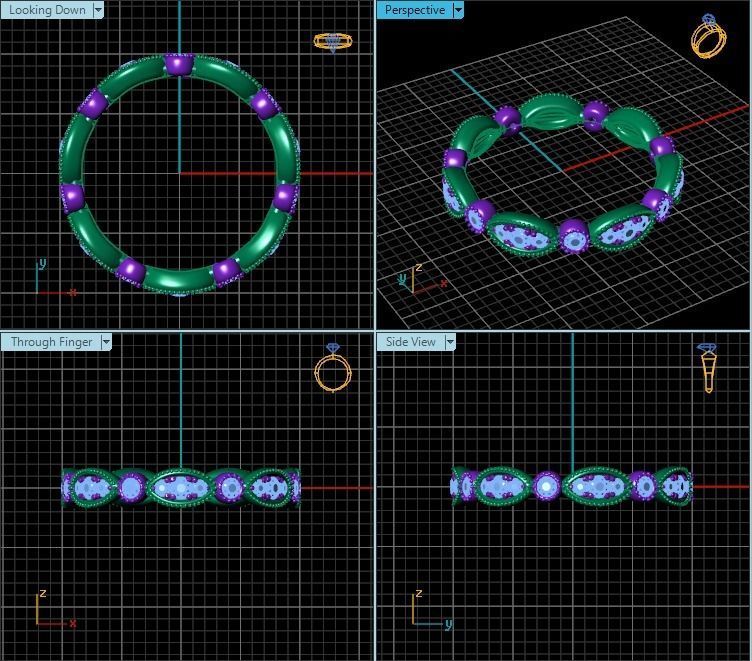
Task: Click the axis indicator in Looking Down view
Action: [55, 277]
